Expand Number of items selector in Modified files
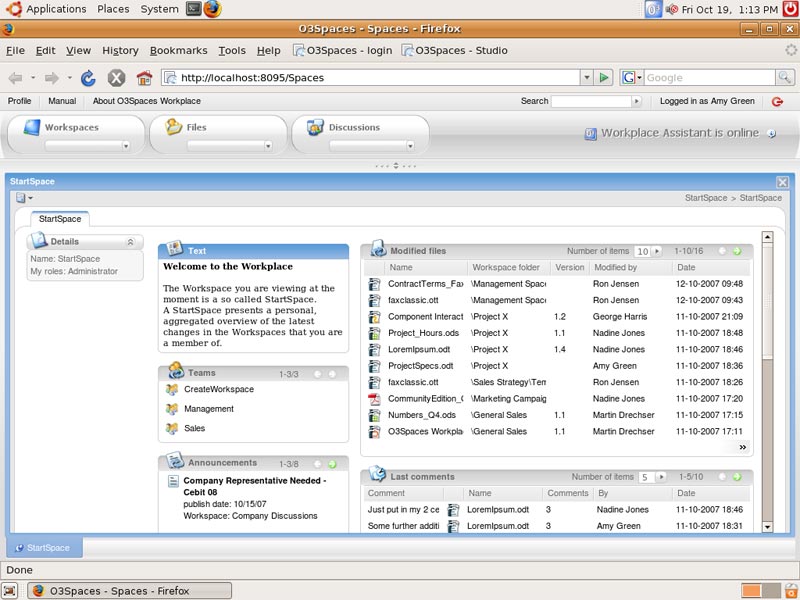The height and width of the screenshot is (600, 800). point(657,251)
